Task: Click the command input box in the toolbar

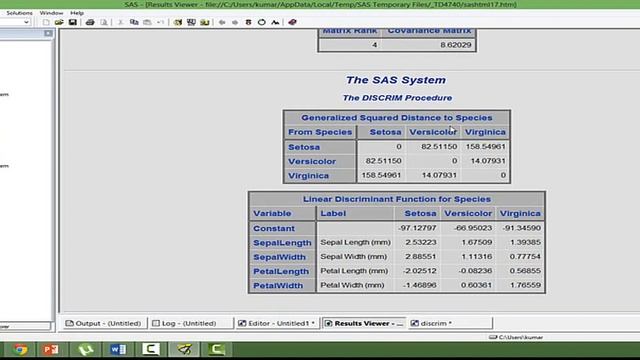Action: coord(11,22)
